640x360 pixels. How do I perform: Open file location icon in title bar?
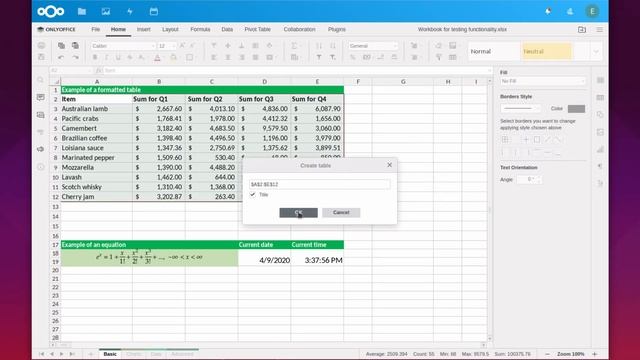582,29
